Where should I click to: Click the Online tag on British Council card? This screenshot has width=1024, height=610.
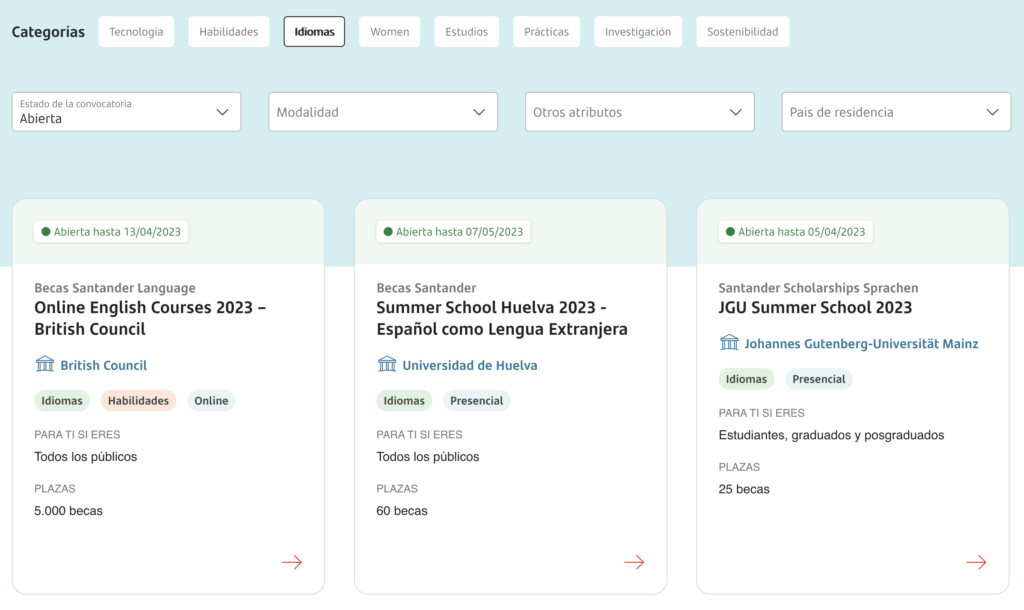coord(211,400)
